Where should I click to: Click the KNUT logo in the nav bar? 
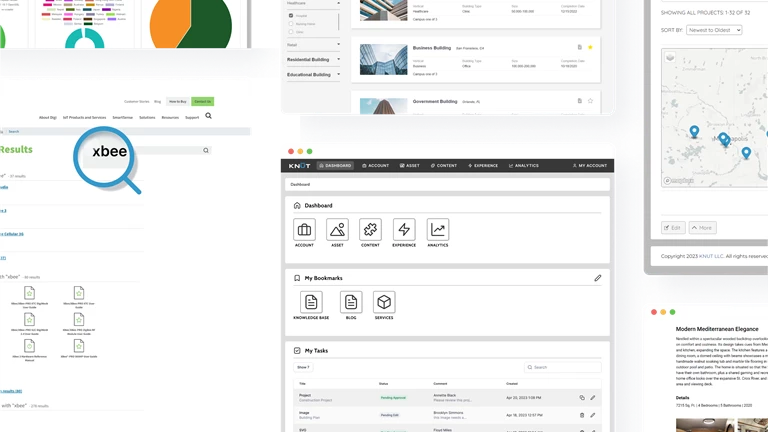click(299, 166)
